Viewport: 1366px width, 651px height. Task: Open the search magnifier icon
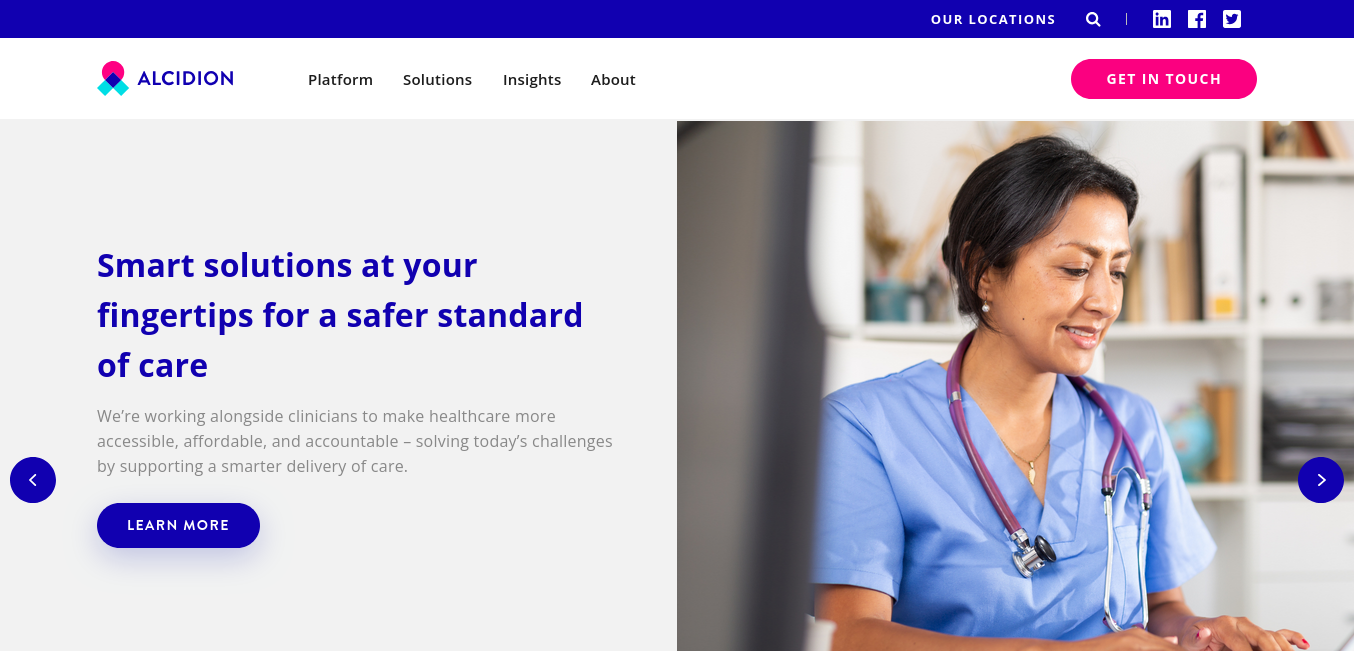pyautogui.click(x=1093, y=19)
